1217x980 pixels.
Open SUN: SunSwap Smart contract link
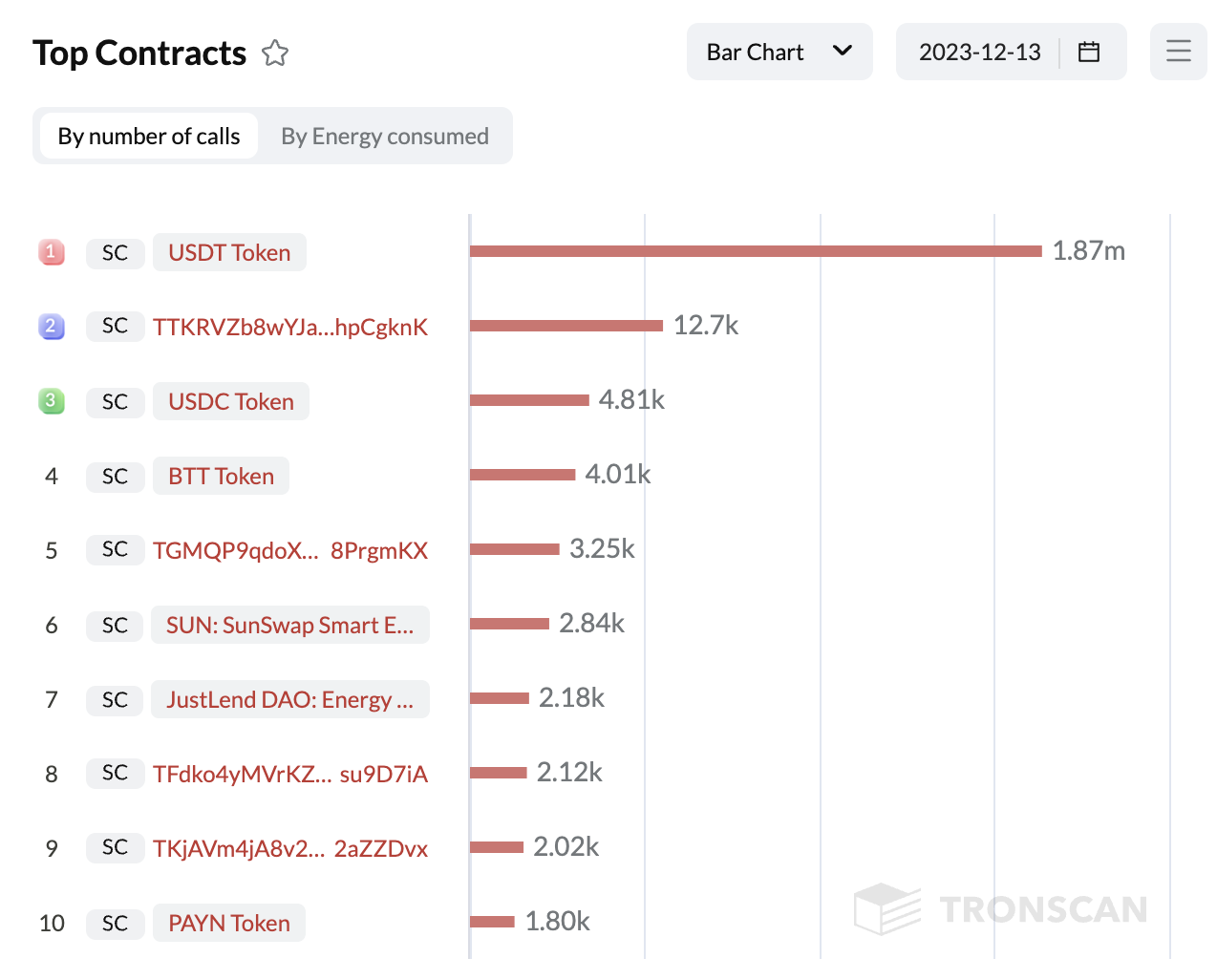coord(289,626)
